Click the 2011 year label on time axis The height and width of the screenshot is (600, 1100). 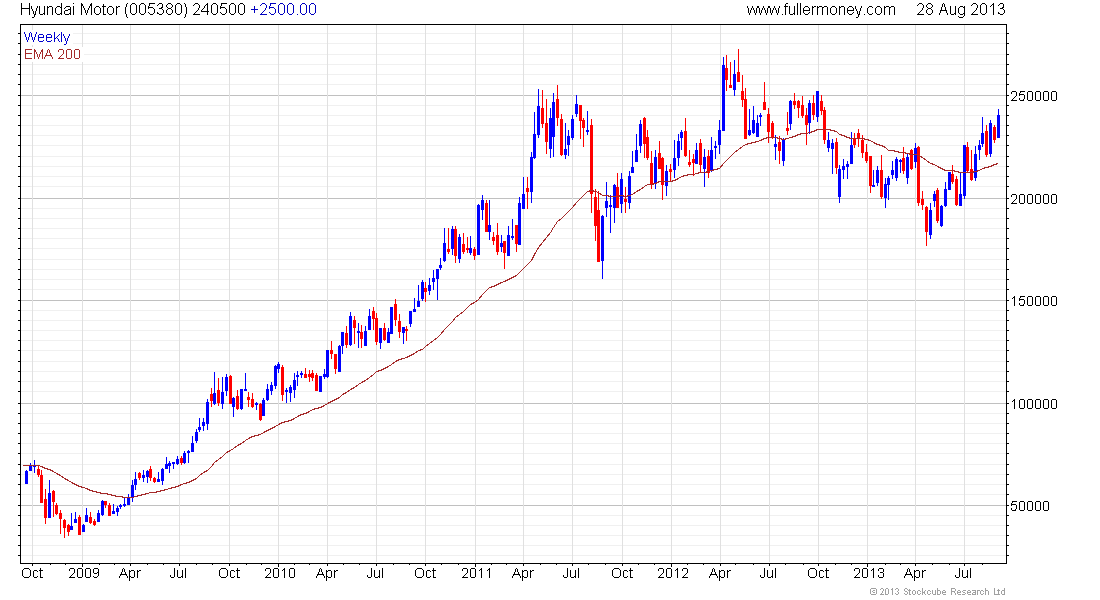click(476, 573)
